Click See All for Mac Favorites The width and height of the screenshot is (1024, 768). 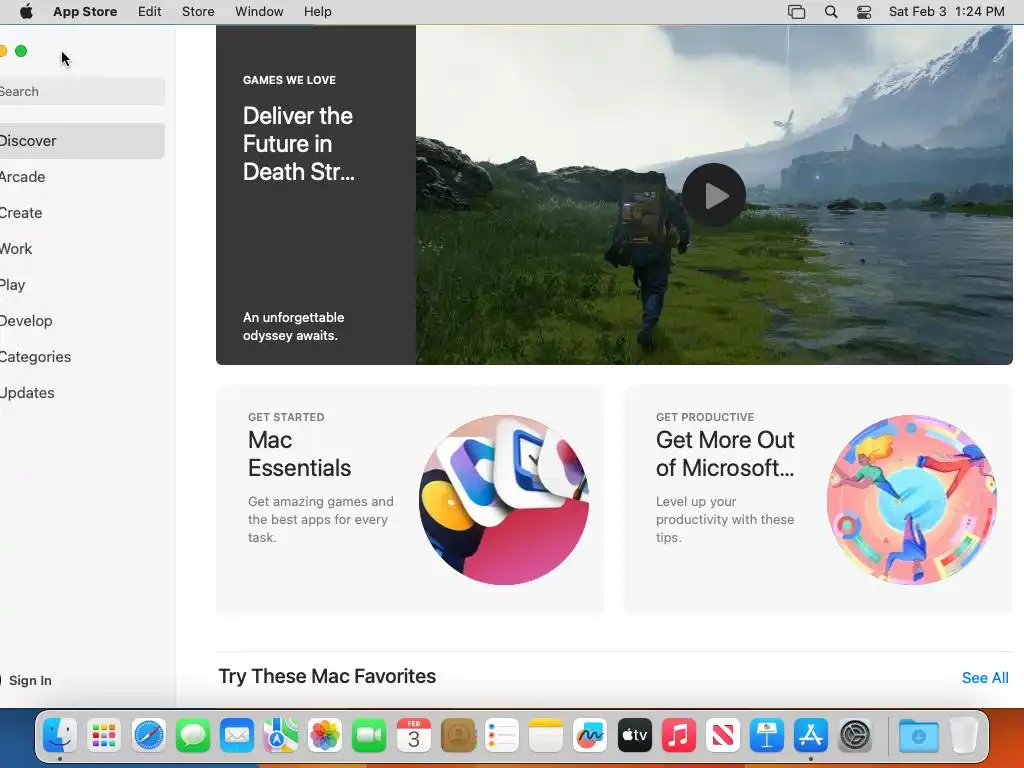(985, 678)
